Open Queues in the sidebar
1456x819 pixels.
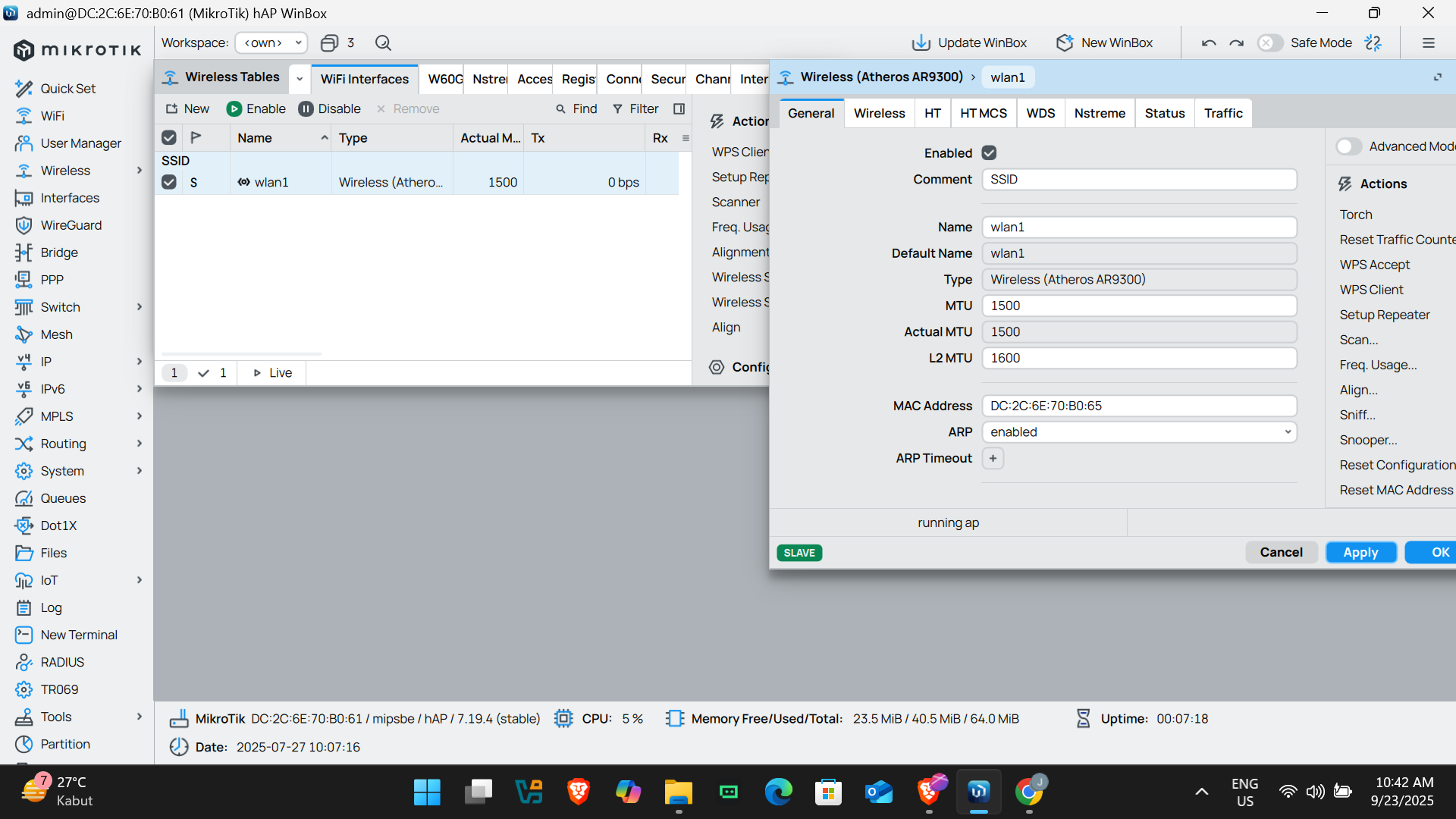[63, 497]
